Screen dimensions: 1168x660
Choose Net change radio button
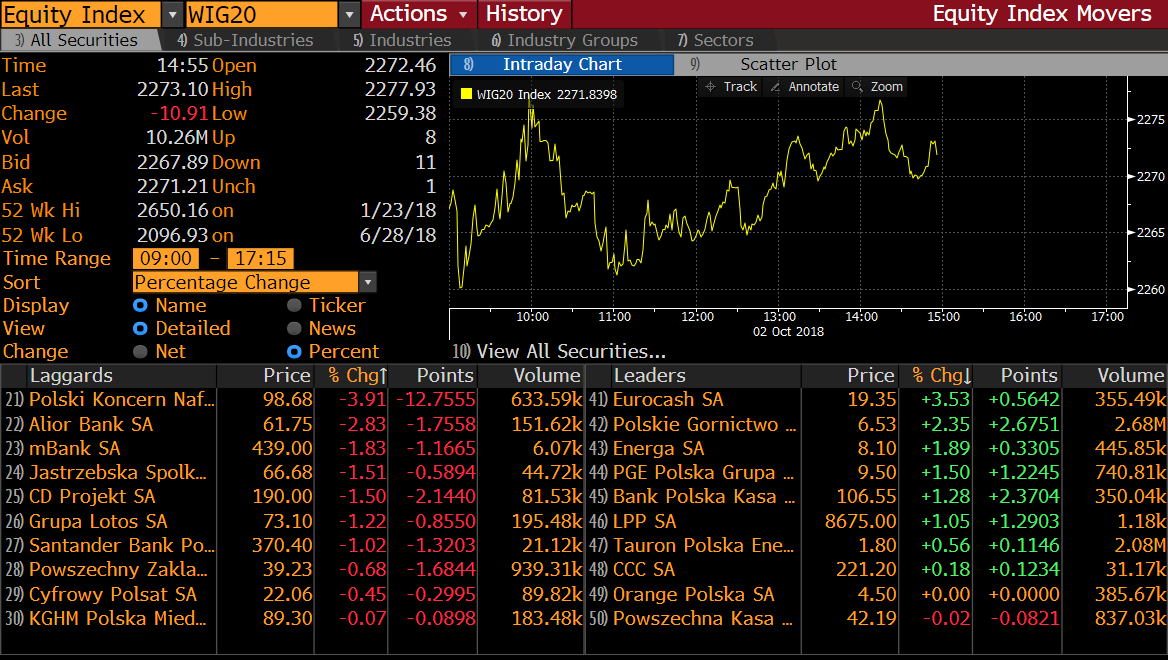pyautogui.click(x=140, y=352)
